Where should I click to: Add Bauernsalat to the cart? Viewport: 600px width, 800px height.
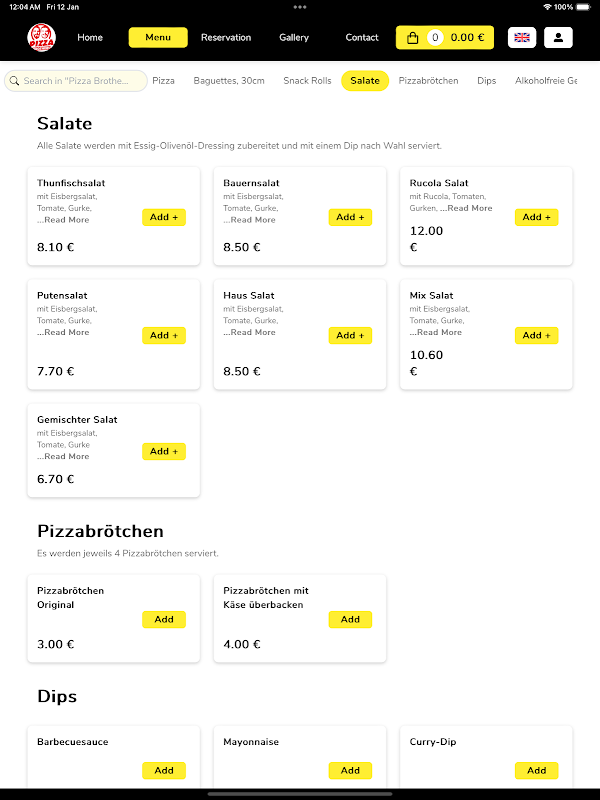click(x=350, y=217)
